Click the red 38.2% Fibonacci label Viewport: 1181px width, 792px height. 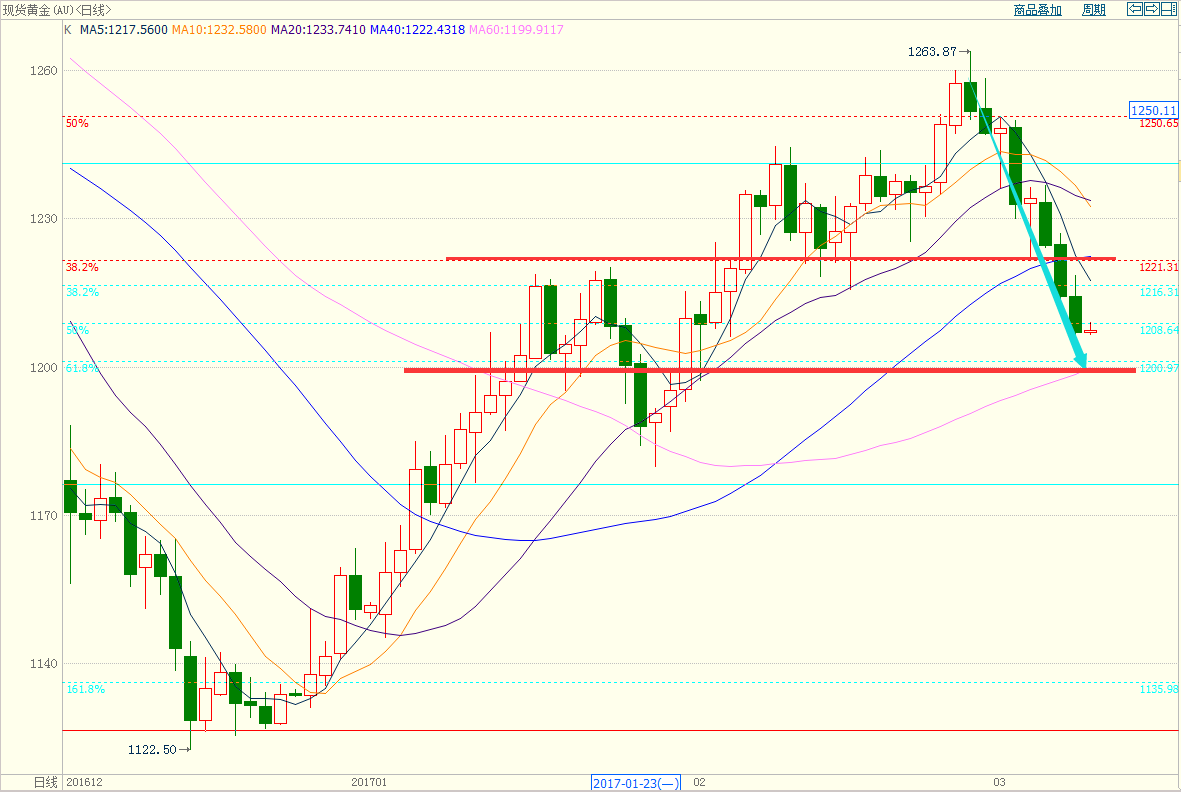pyautogui.click(x=82, y=267)
